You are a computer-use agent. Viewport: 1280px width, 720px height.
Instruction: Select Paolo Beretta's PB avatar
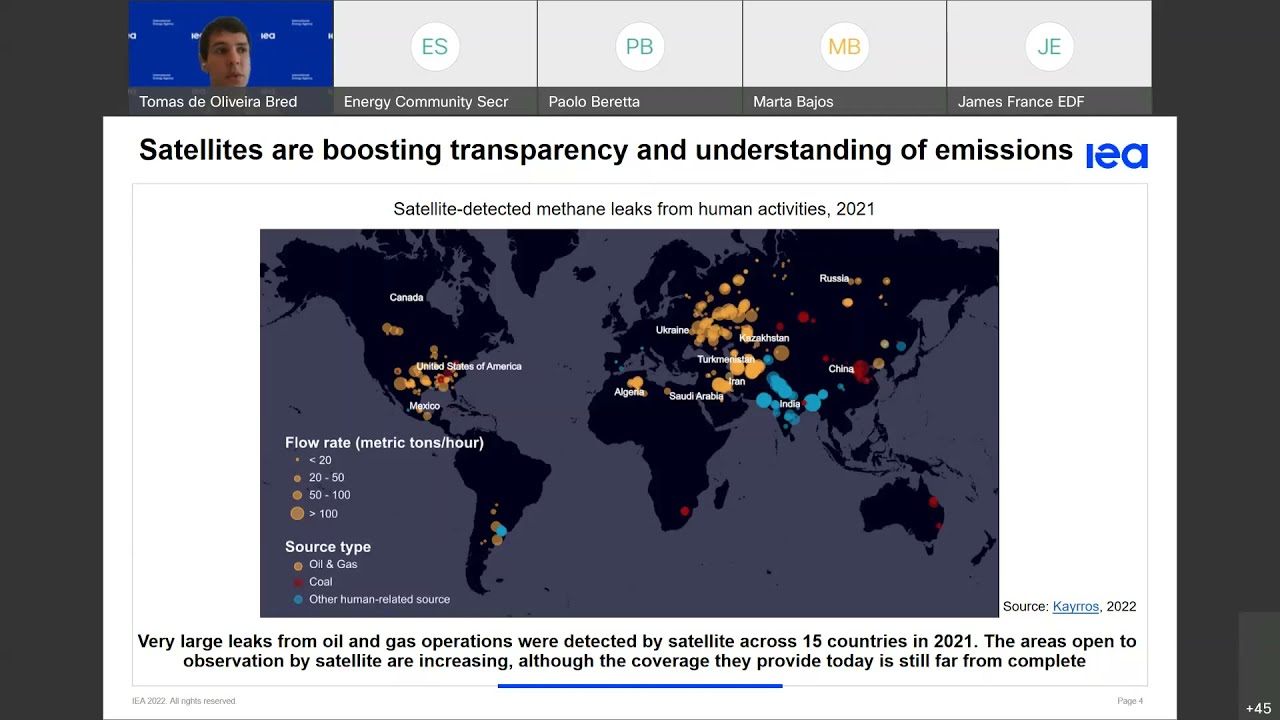[639, 46]
